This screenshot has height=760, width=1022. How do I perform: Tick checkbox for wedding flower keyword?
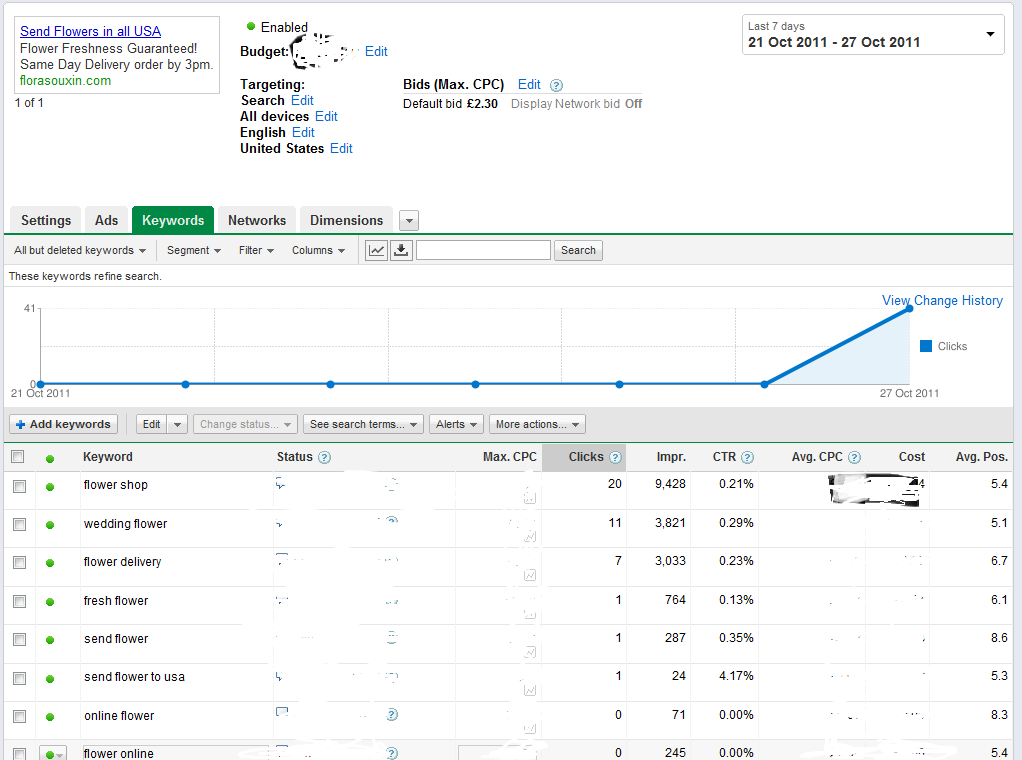coord(20,525)
